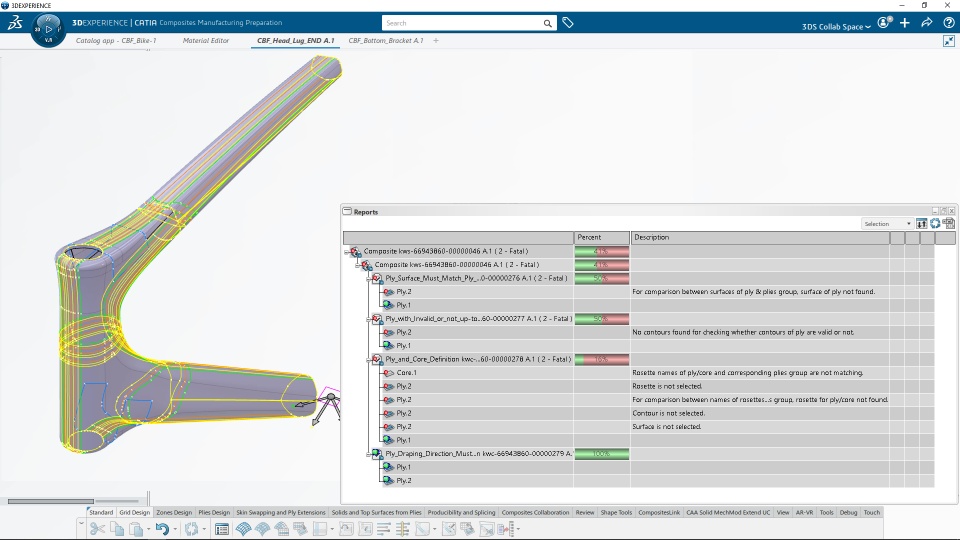Collapse the Ply_Draping_Direction_Must node
This screenshot has width=960, height=540.
369,454
